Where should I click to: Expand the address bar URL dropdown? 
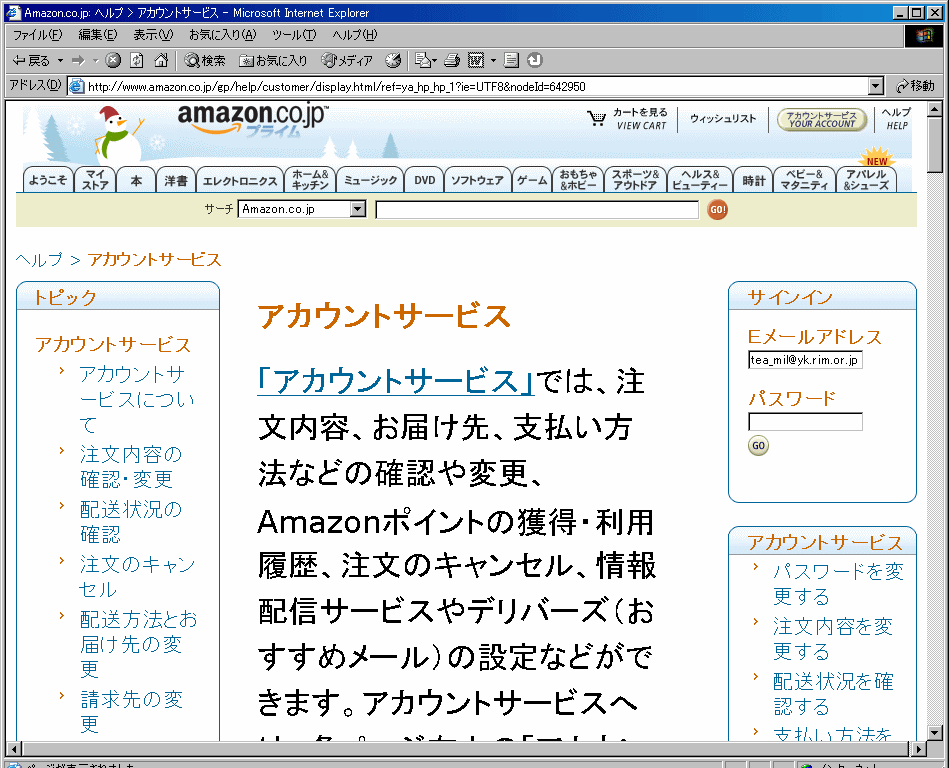click(876, 86)
